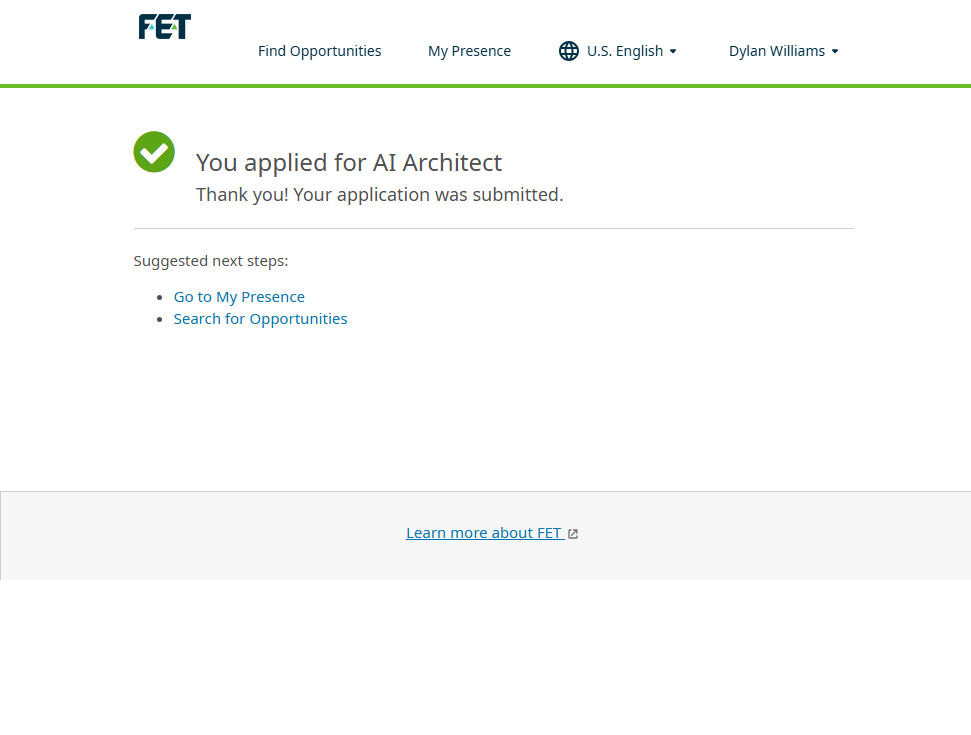971x735 pixels.
Task: Open the Dylan Williams account menu
Action: pyautogui.click(x=777, y=51)
